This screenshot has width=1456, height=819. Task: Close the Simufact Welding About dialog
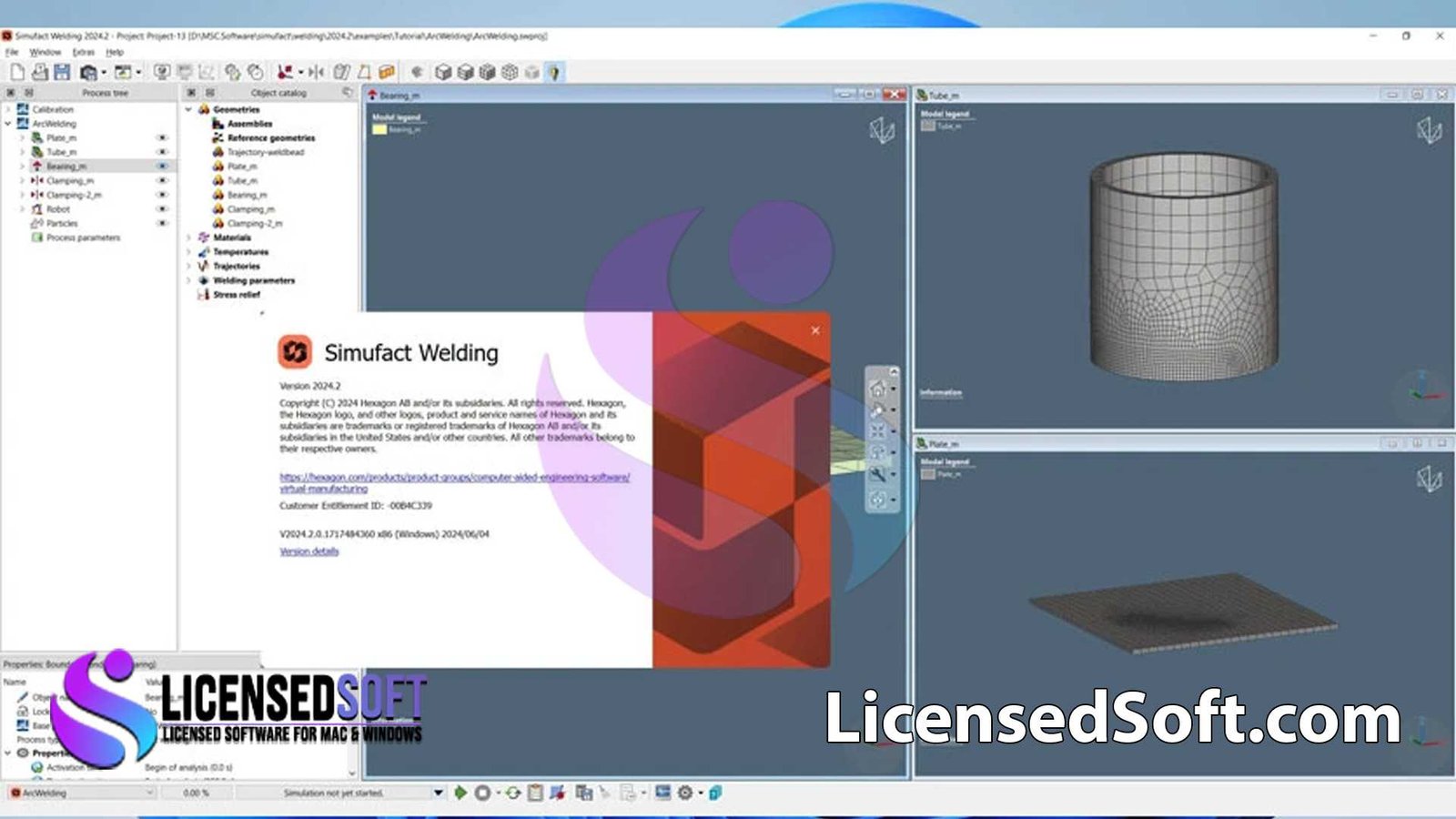815,330
